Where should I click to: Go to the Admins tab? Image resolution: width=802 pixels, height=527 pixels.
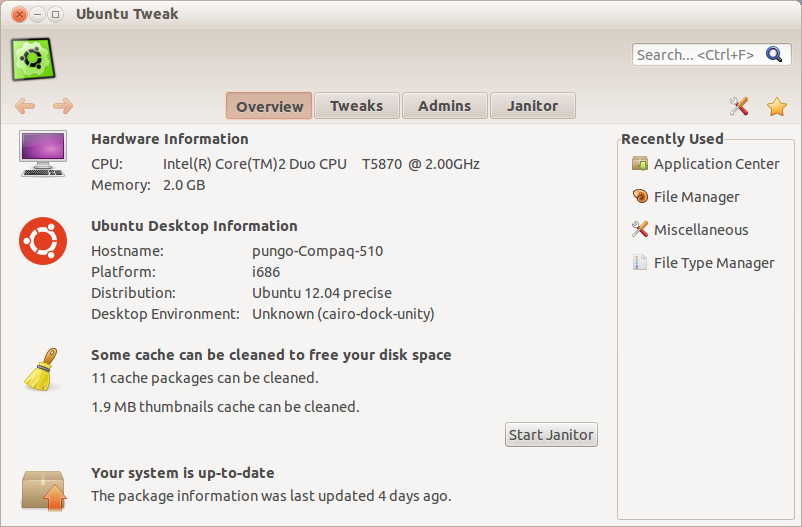click(x=444, y=106)
